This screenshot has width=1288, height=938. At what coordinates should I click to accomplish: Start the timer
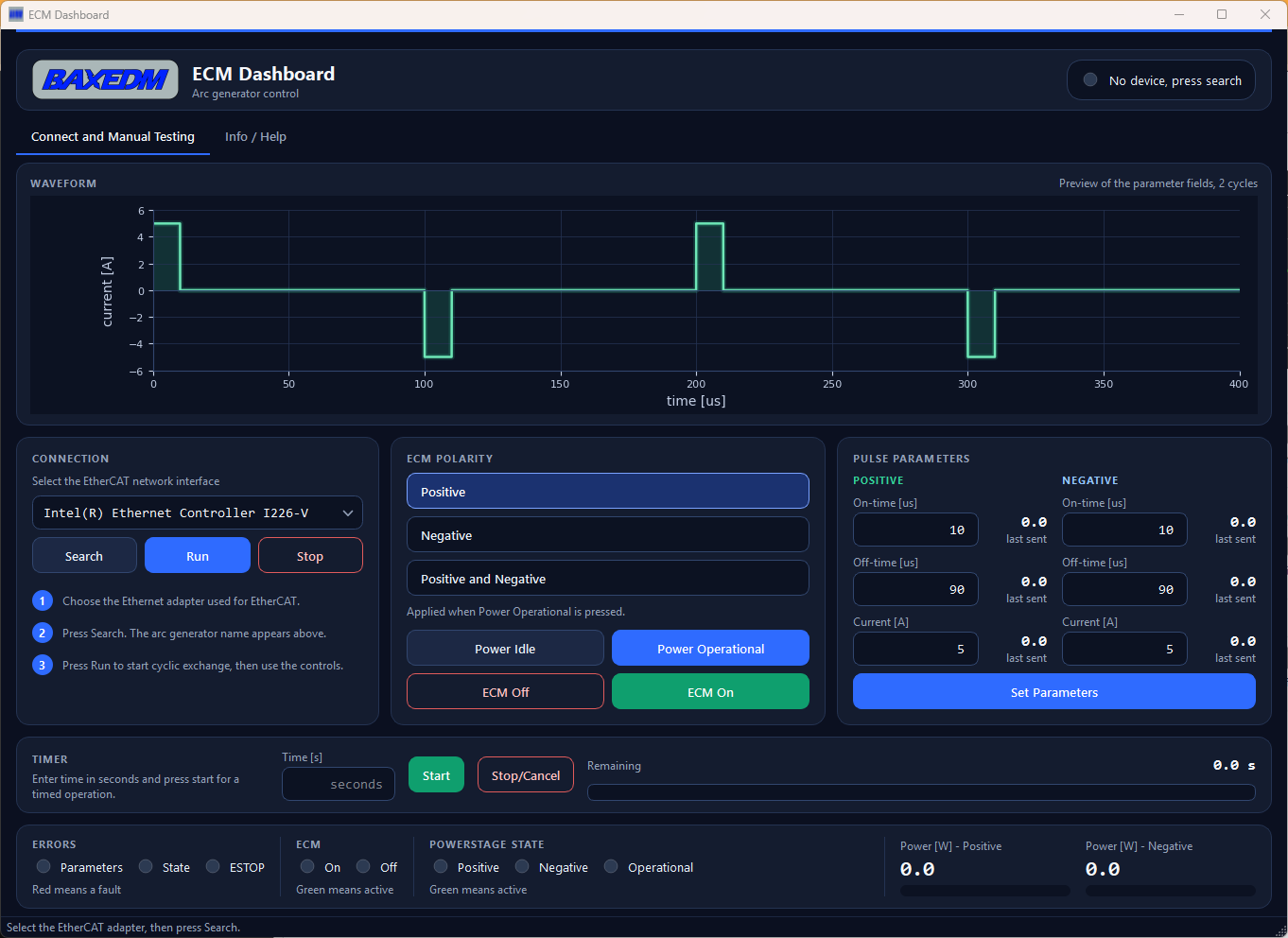436,775
